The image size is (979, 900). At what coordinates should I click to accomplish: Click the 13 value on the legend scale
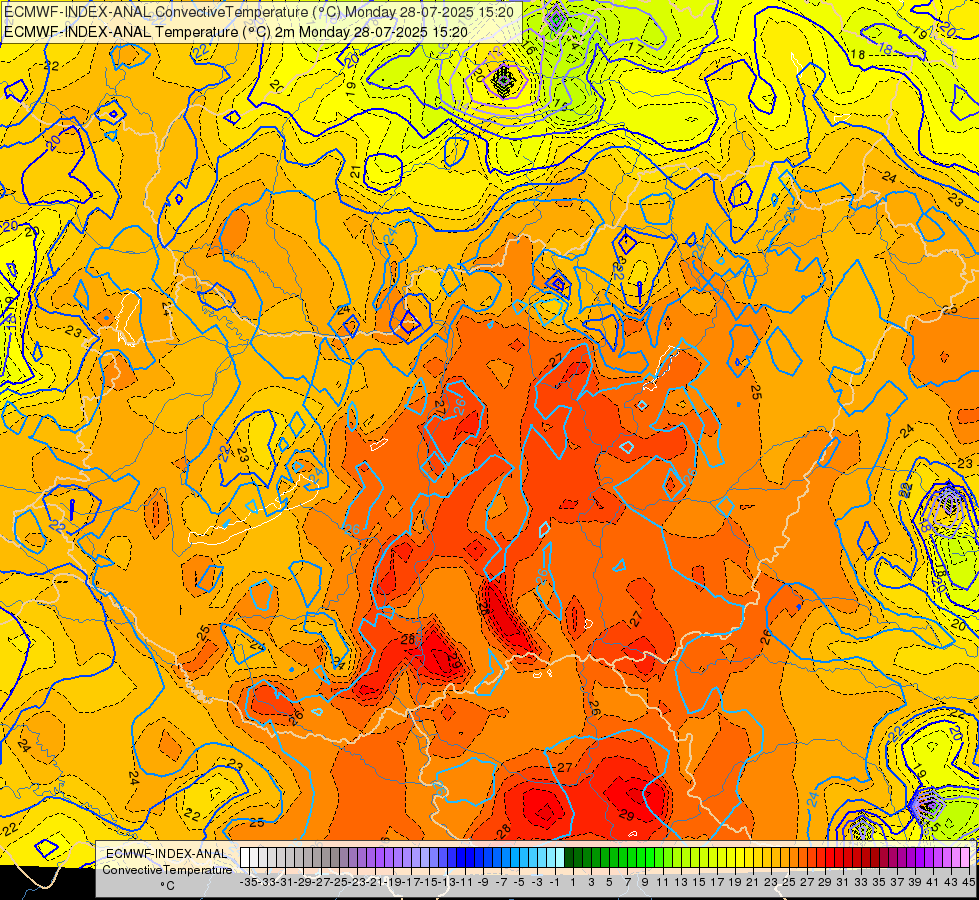(x=681, y=883)
